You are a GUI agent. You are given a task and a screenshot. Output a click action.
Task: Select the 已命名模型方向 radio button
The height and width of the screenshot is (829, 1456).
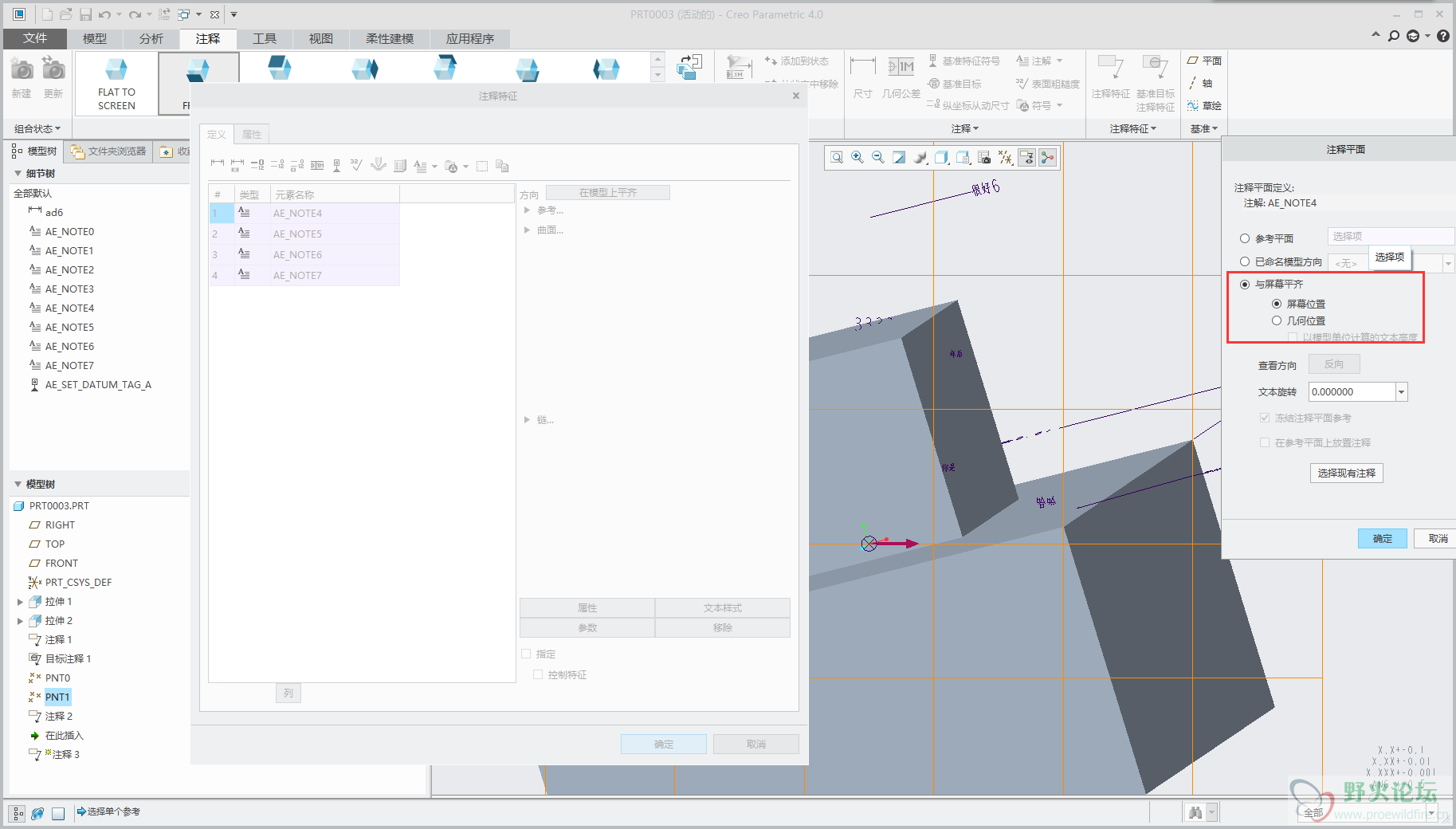coord(1245,261)
